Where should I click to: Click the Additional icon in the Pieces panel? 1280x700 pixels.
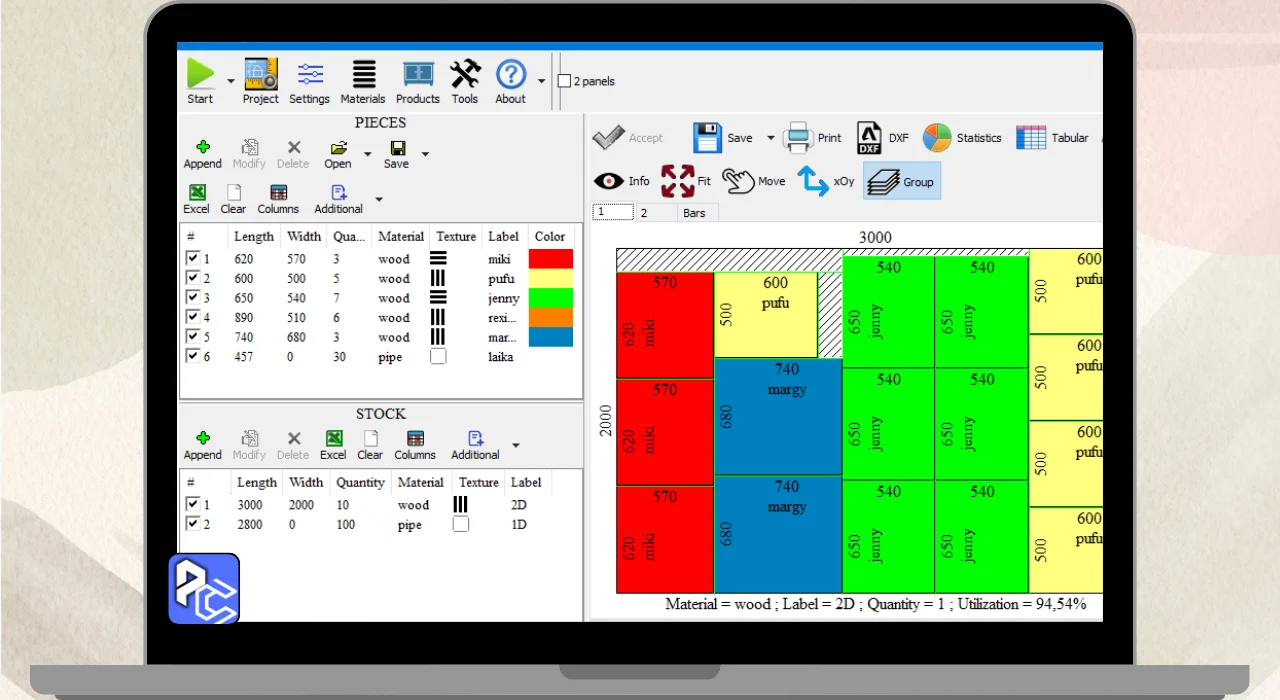338,192
